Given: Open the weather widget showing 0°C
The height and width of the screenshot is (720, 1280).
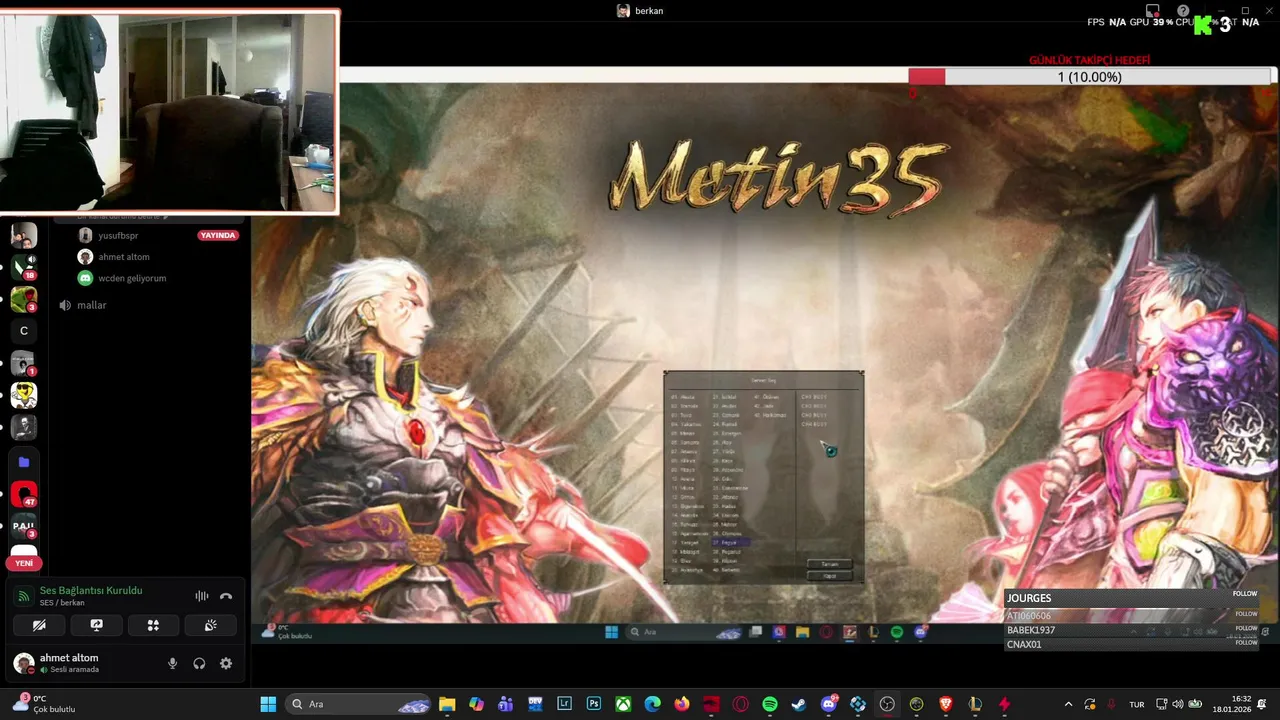Looking at the screenshot, I should point(44,704).
